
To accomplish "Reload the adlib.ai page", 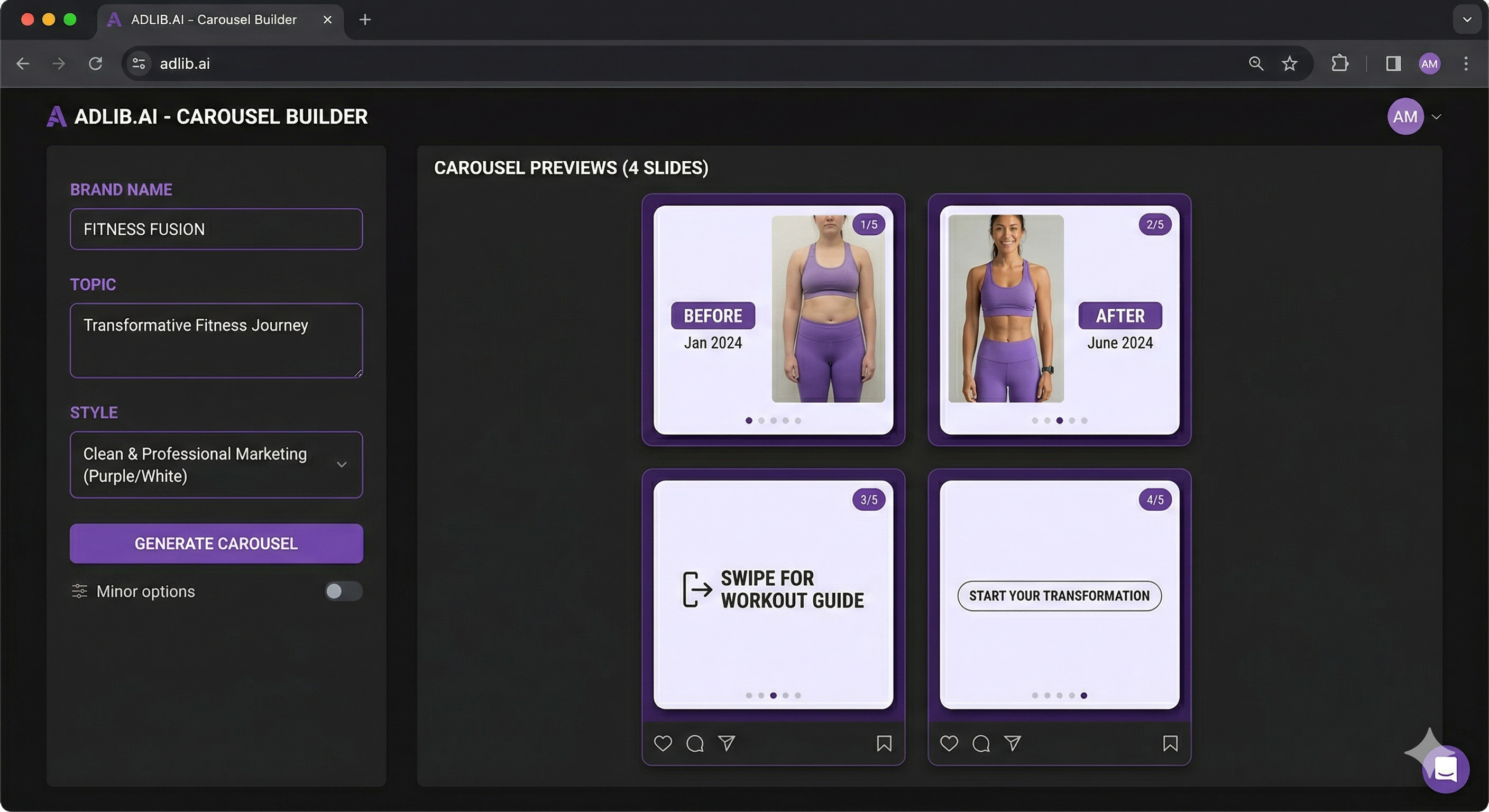I will (x=96, y=63).
